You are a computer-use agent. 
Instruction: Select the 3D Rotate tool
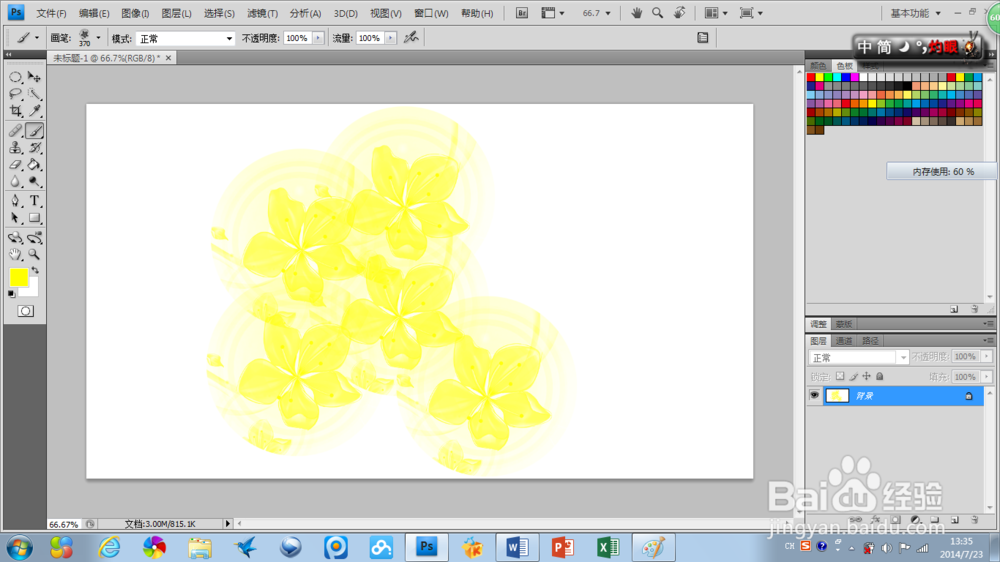(x=15, y=237)
